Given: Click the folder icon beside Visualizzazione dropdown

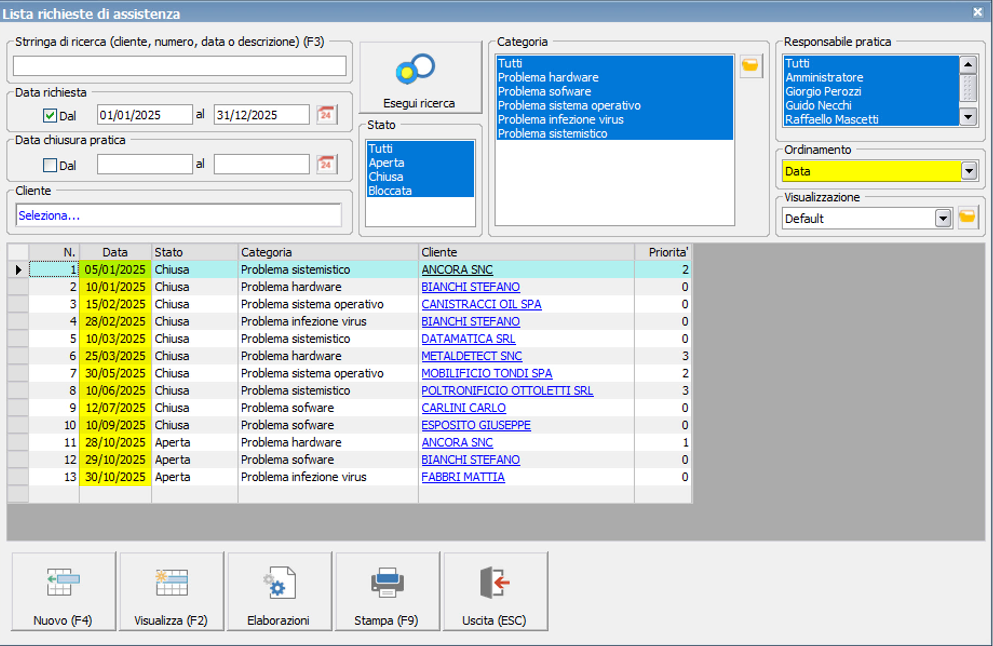Looking at the screenshot, I should click(x=967, y=217).
